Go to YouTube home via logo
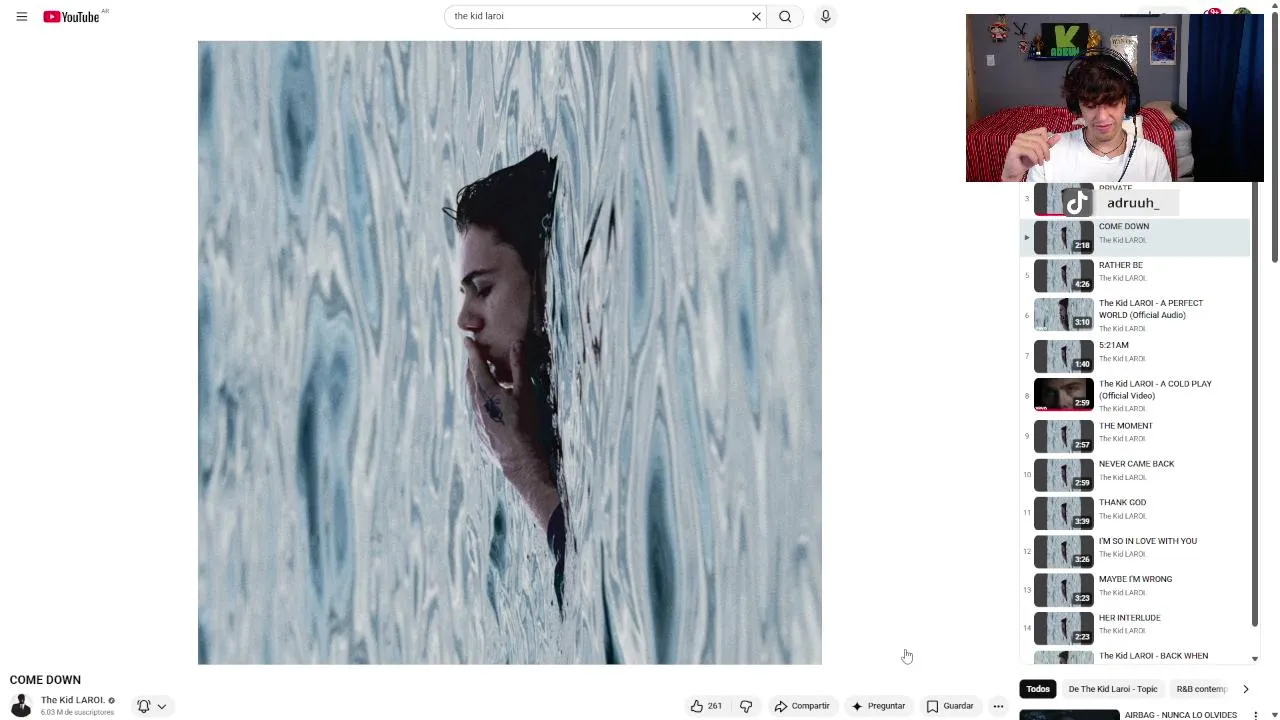Viewport: 1280px width, 720px height. click(72, 16)
